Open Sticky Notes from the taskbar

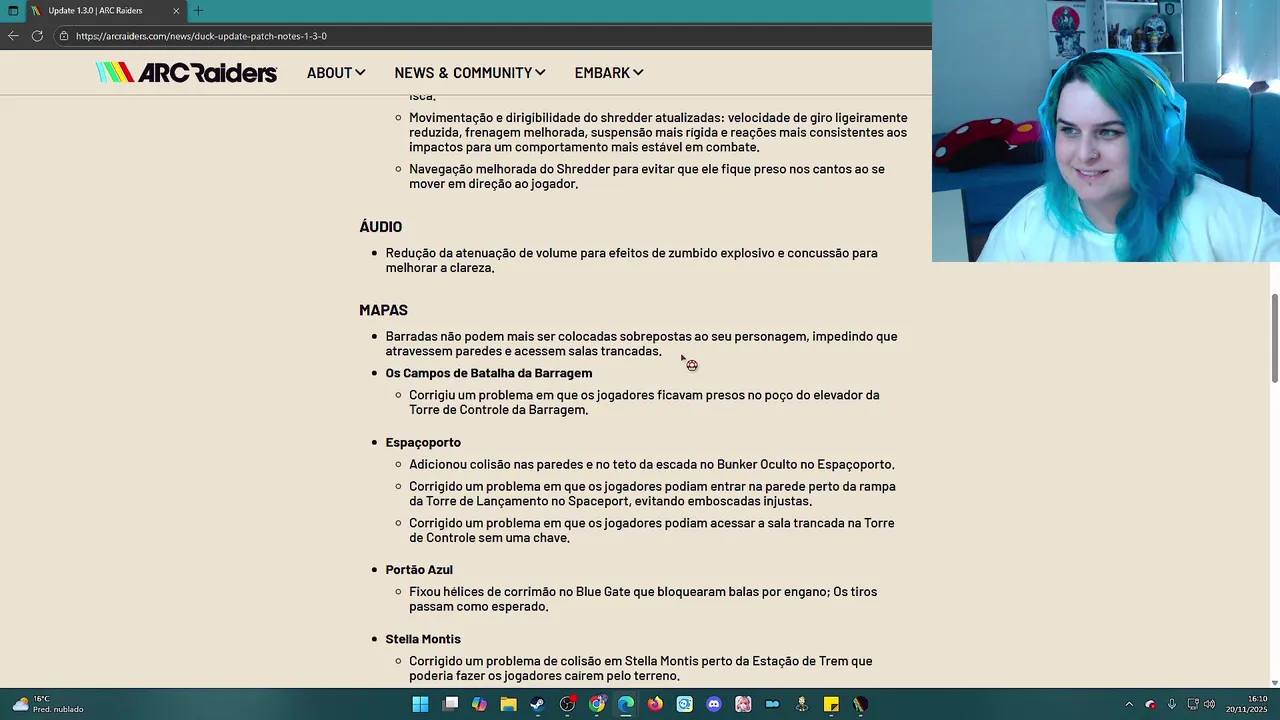[831, 704]
